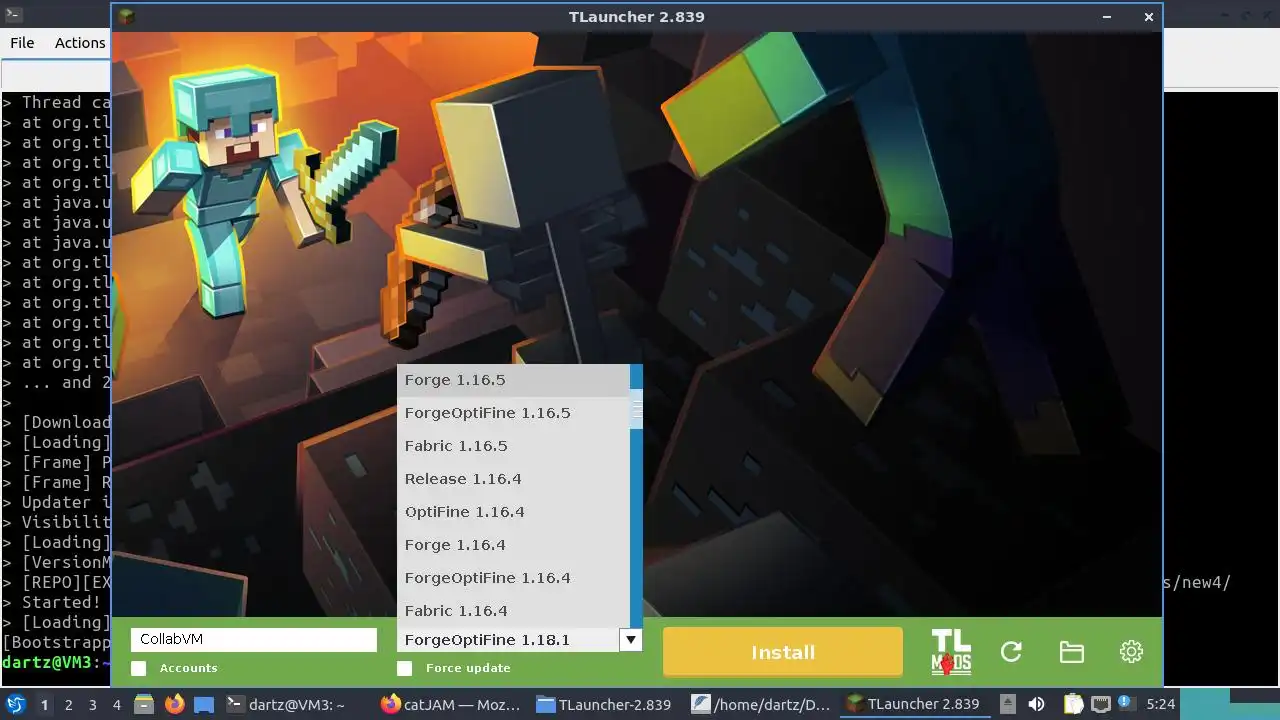
Task: Open the TL Mods icon
Action: click(951, 652)
